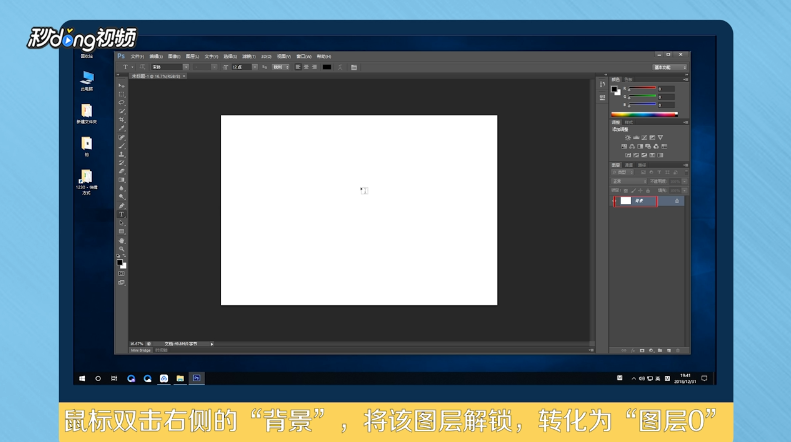Select the Quick Selection tool
Viewport: 791px width, 442px height.
click(x=122, y=112)
